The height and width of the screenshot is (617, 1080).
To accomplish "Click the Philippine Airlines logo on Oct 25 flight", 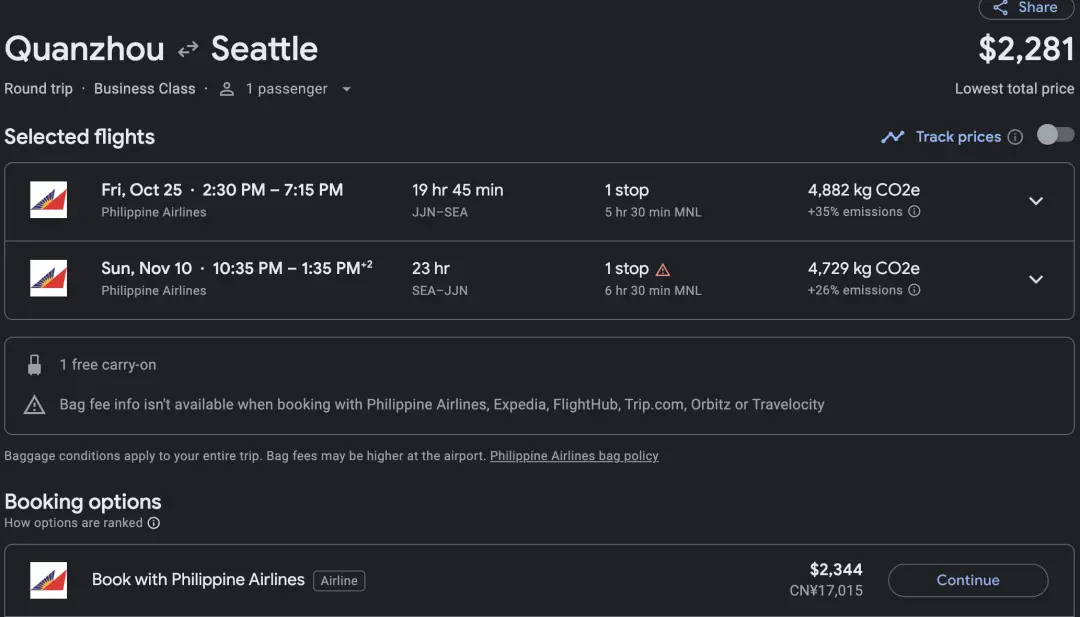I will [x=49, y=200].
